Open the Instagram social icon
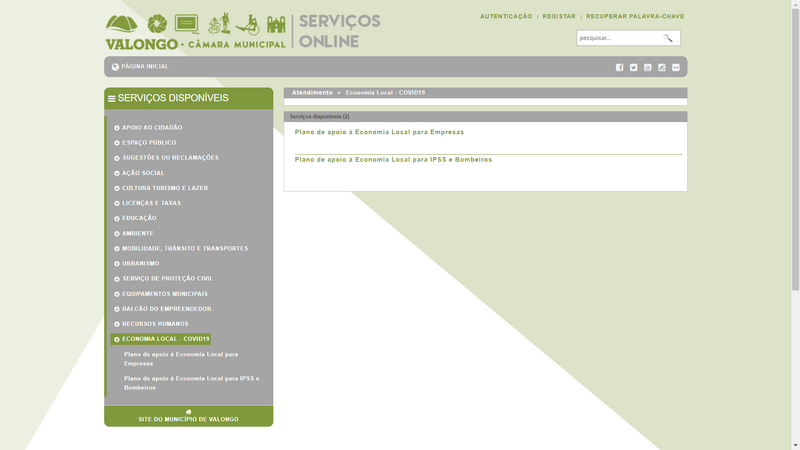The width and height of the screenshot is (800, 450). (661, 68)
